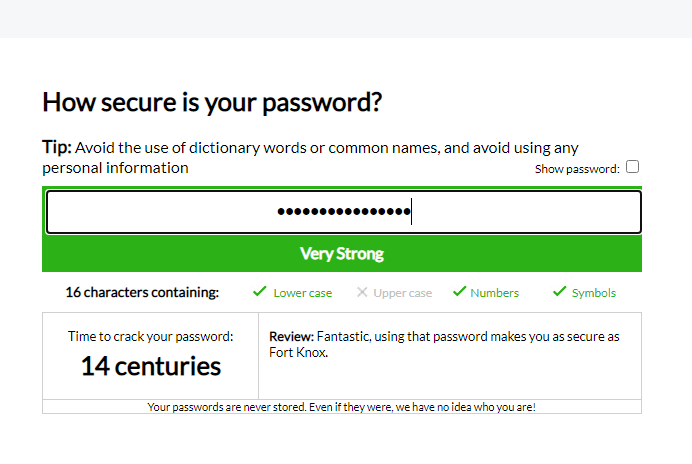Image resolution: width=692 pixels, height=464 pixels.
Task: Click the "How secure is your password?" heading
Action: (213, 102)
